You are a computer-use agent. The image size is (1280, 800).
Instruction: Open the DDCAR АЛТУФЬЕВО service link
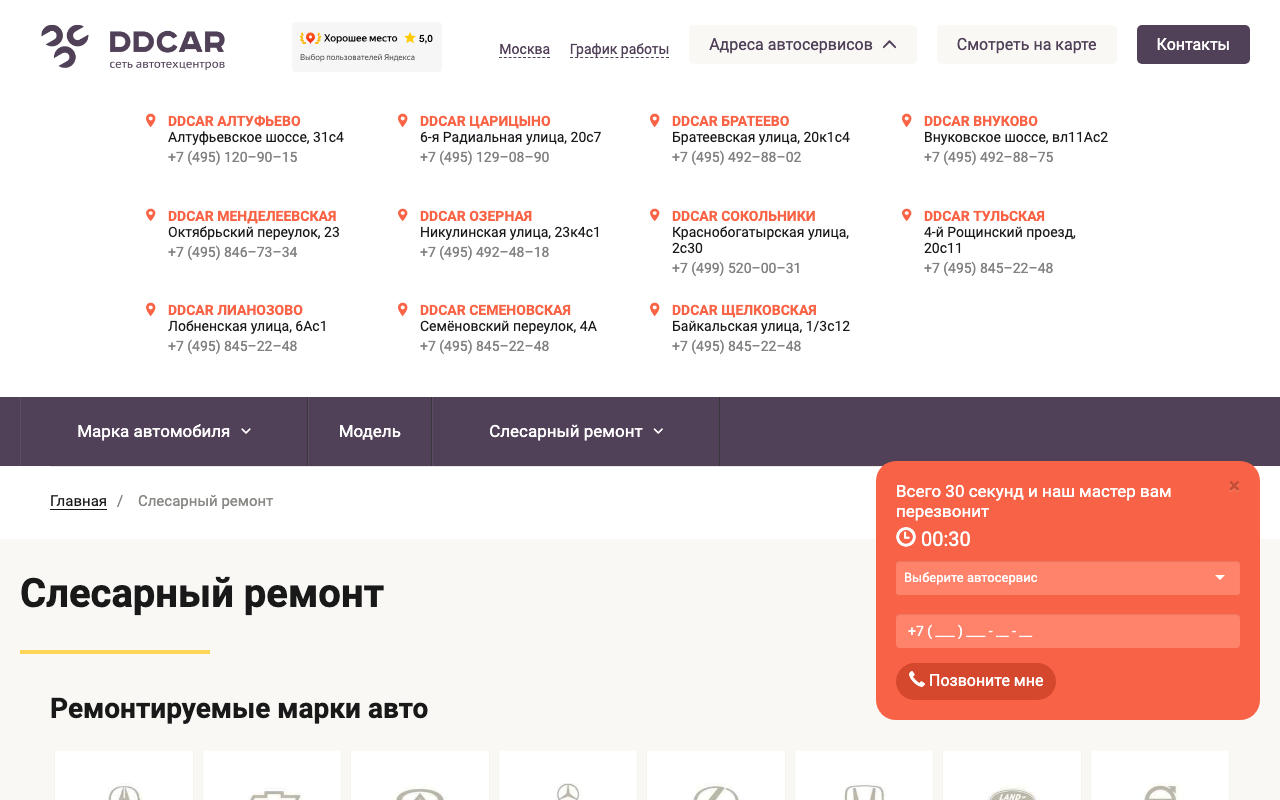234,121
